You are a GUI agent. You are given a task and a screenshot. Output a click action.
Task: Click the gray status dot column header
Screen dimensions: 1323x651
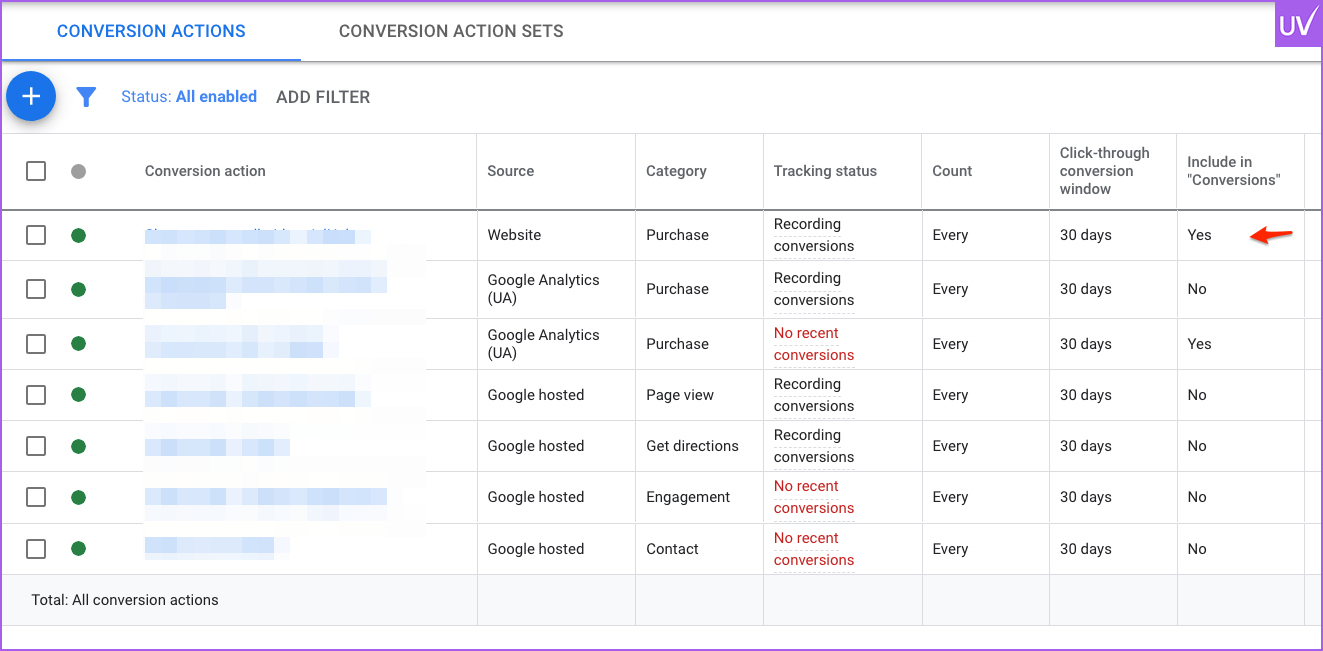(x=78, y=171)
